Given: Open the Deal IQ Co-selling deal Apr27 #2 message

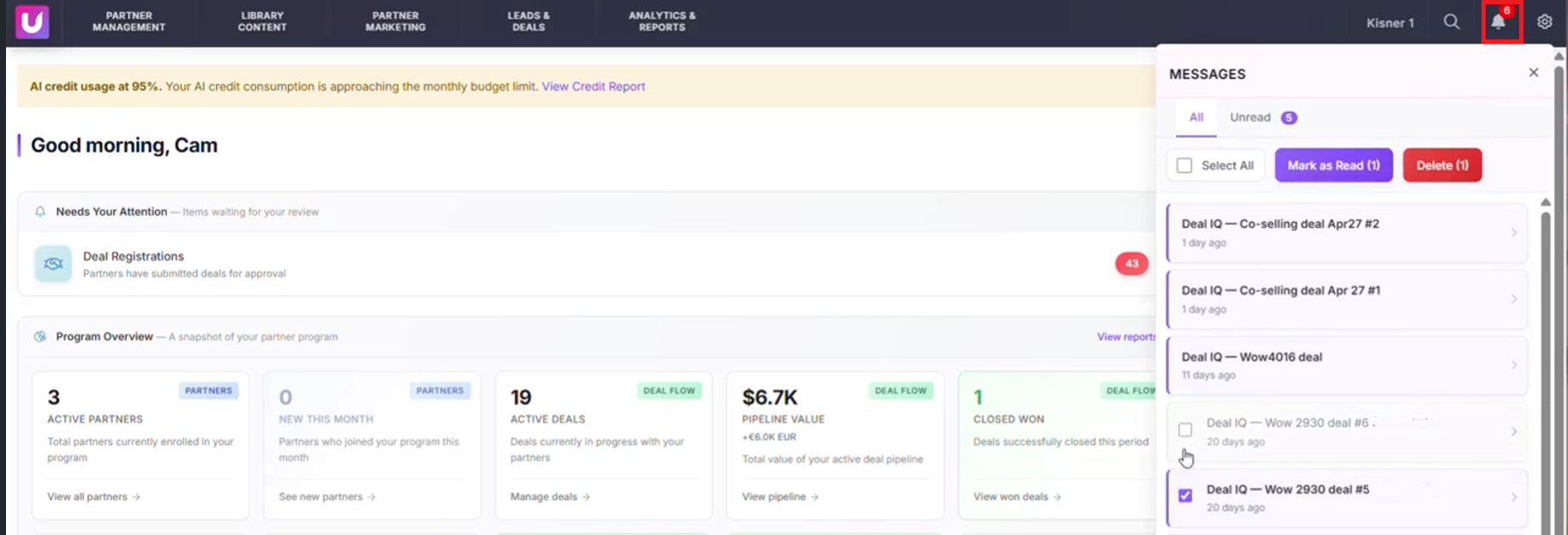Looking at the screenshot, I should pyautogui.click(x=1347, y=232).
